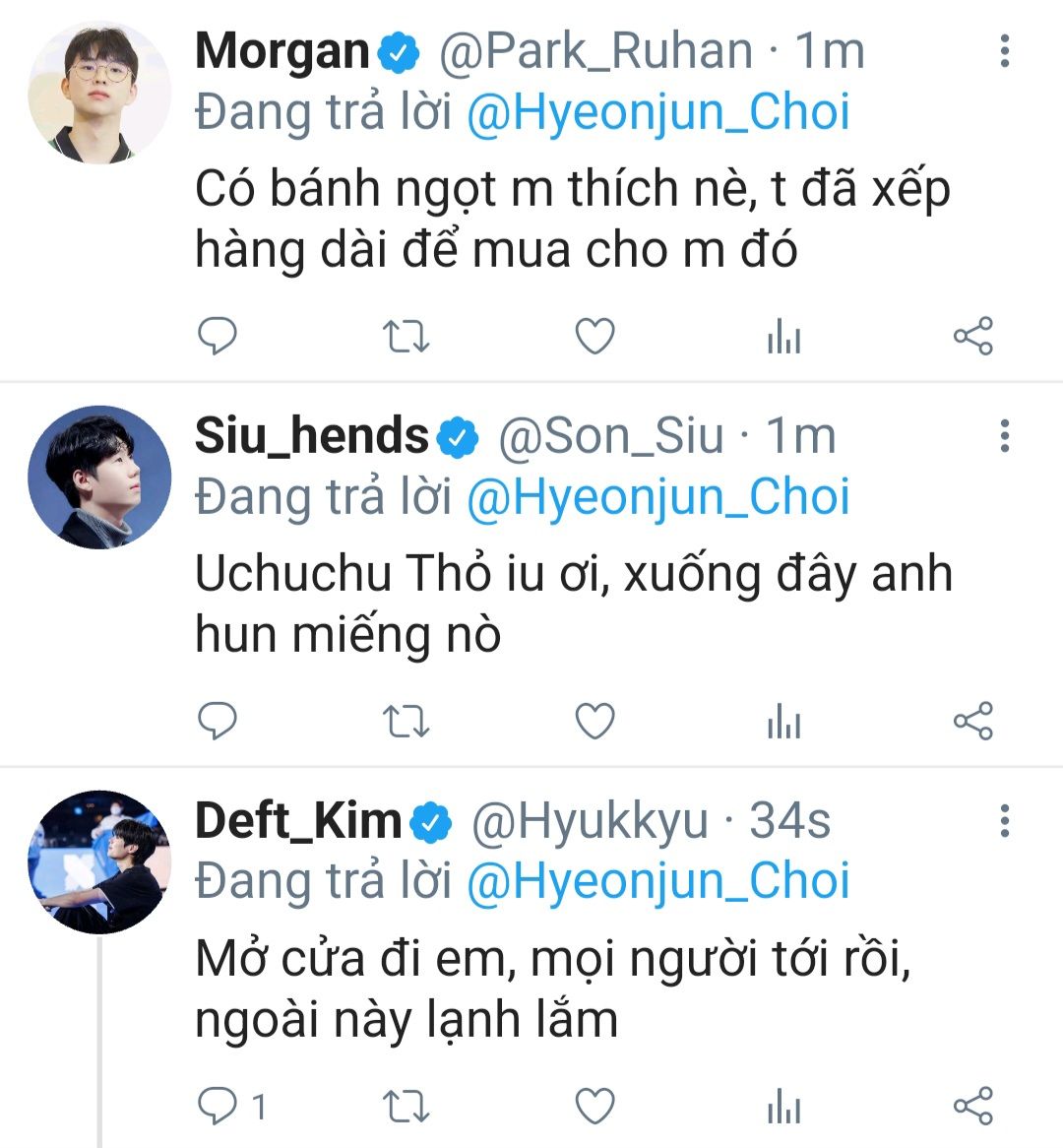The image size is (1063, 1148).
Task: Open Morgan's profile picture
Action: pos(99,93)
